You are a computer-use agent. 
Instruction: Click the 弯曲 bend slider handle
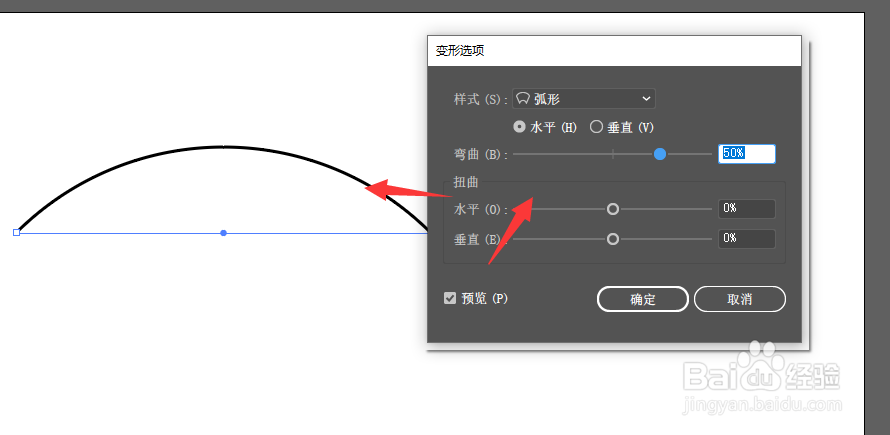pyautogui.click(x=660, y=154)
